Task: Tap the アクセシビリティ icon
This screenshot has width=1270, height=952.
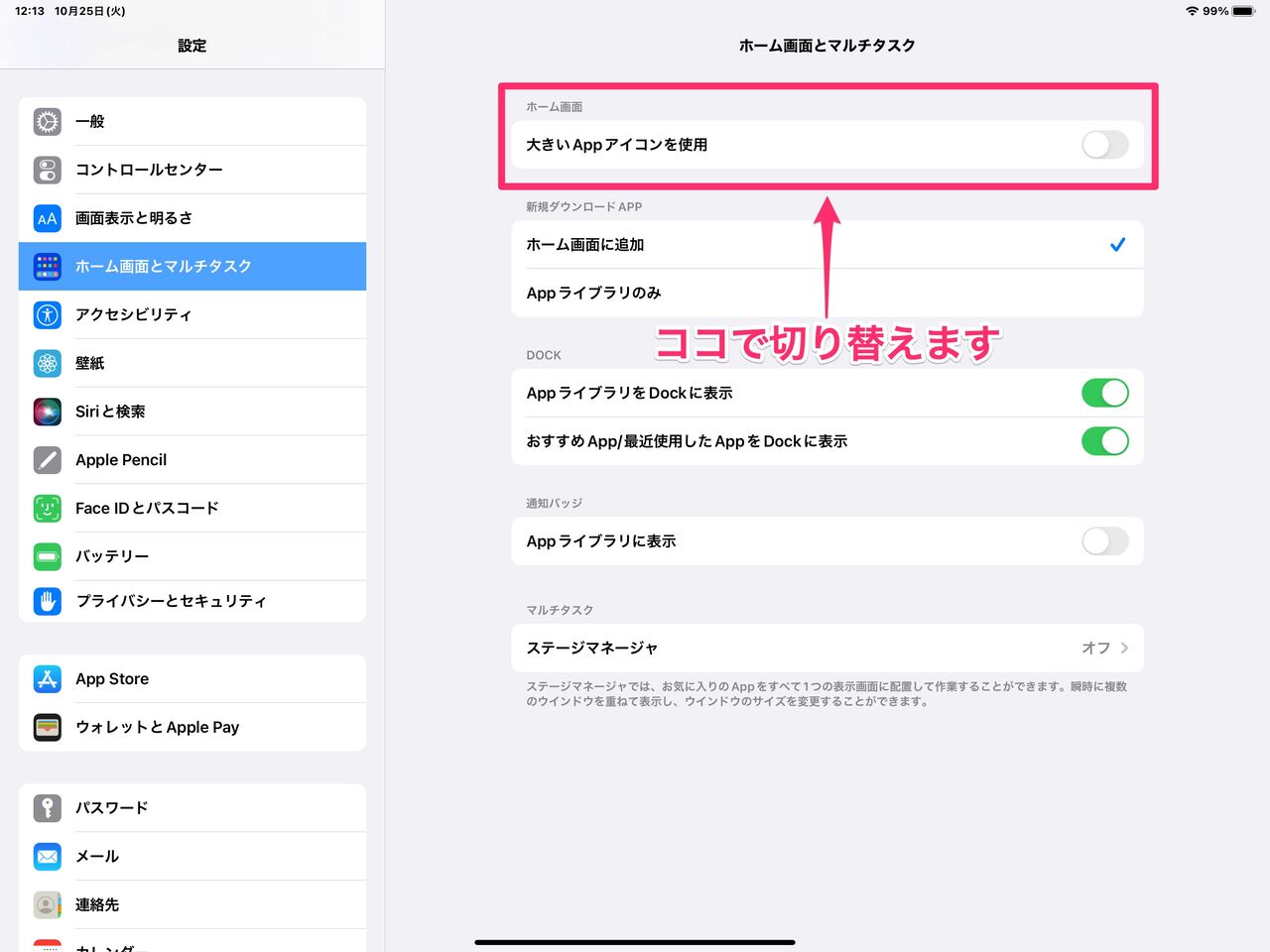Action: [48, 315]
